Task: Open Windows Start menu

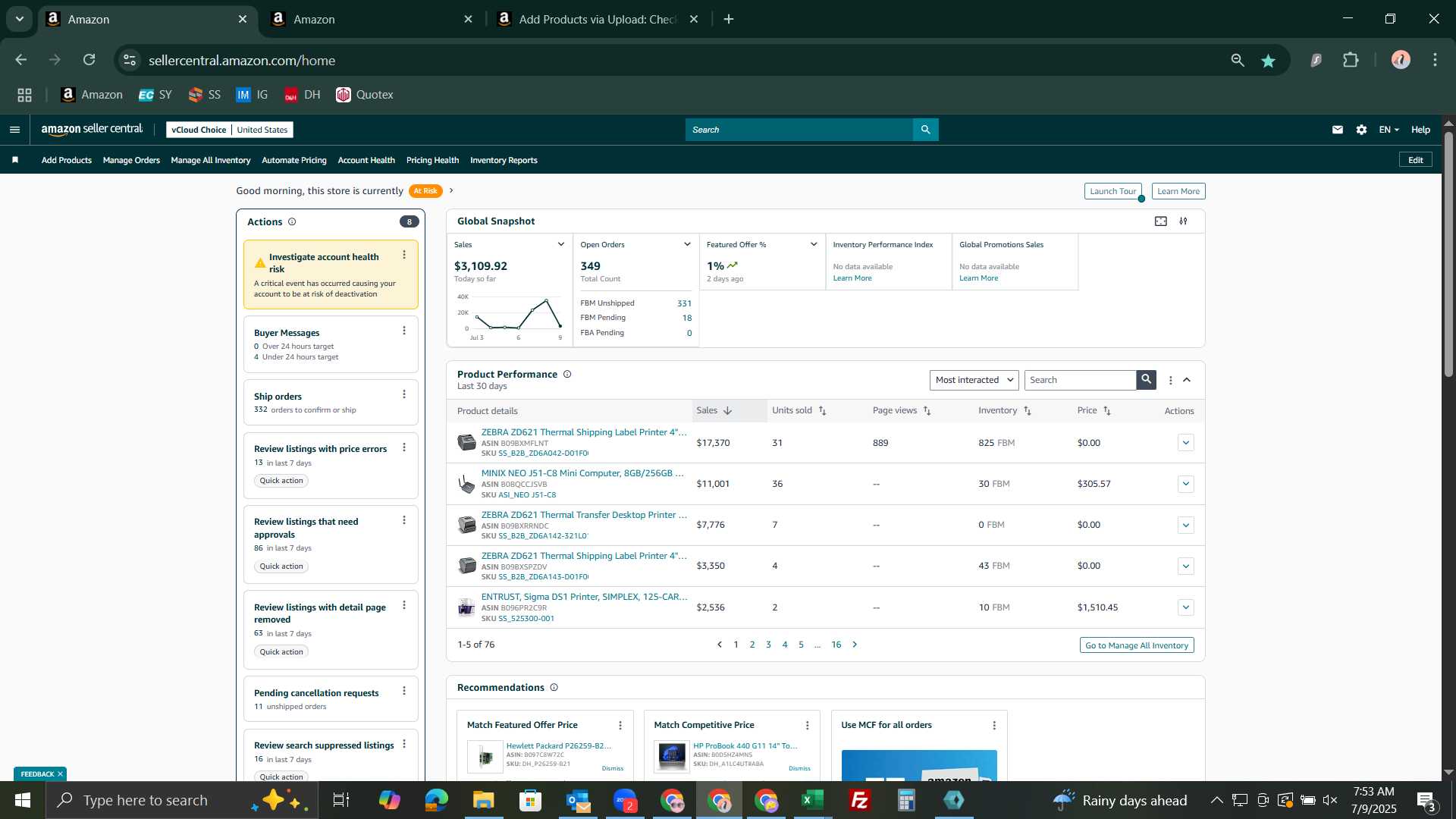Action: point(23,800)
